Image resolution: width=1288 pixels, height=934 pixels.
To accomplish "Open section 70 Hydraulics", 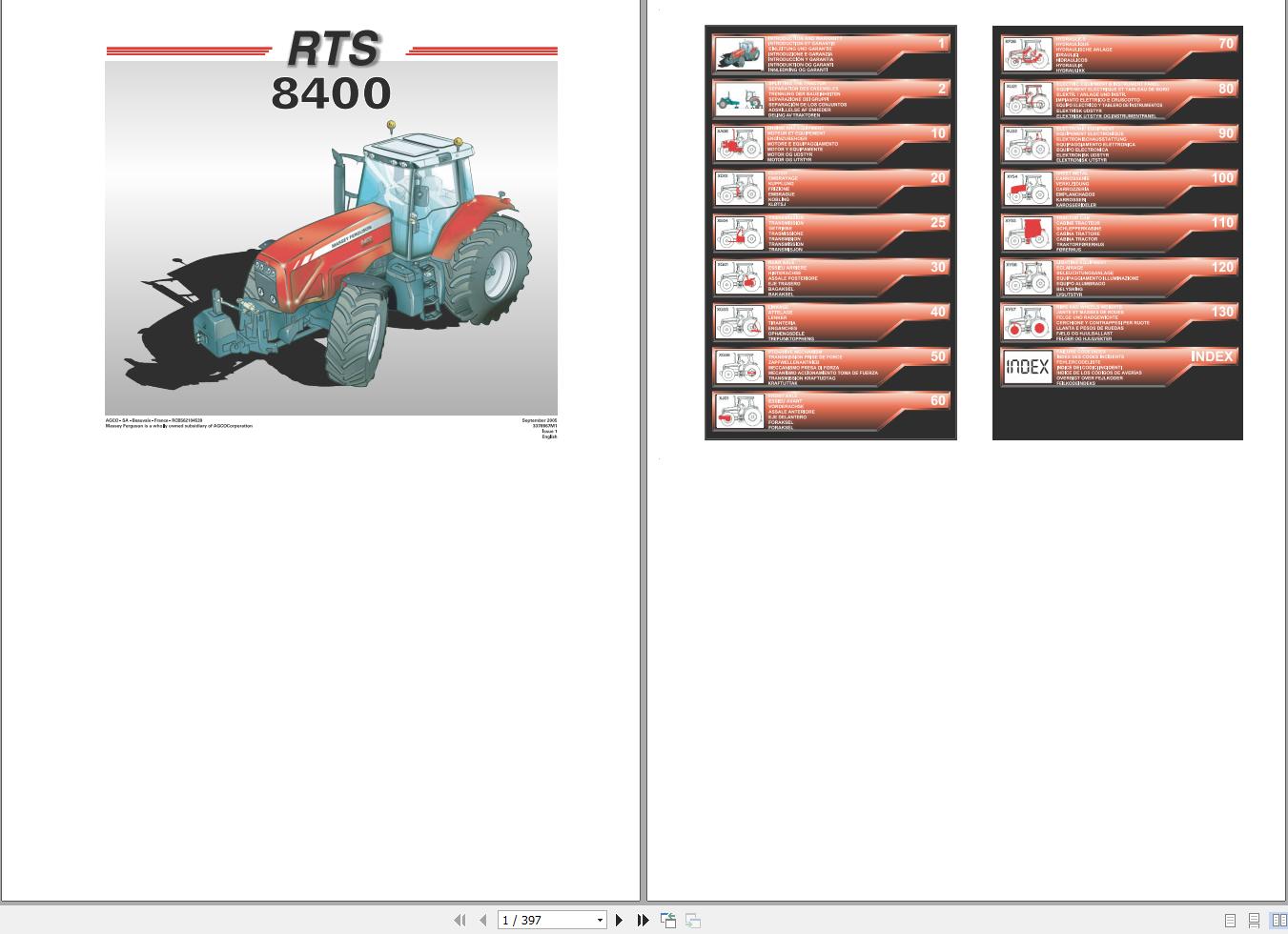I will [x=1117, y=54].
